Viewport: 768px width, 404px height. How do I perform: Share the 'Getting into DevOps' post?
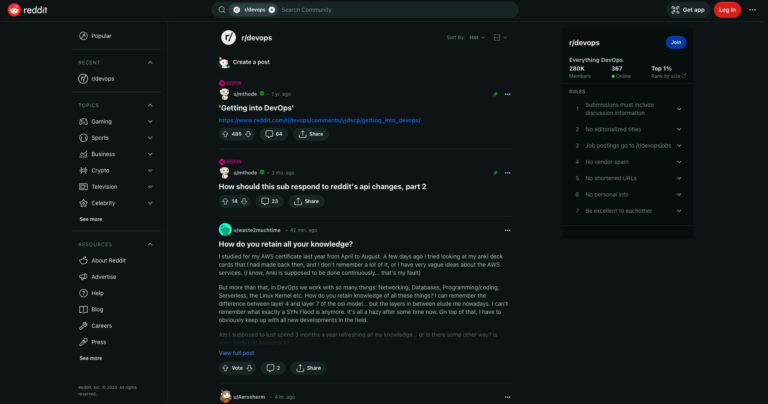(311, 134)
